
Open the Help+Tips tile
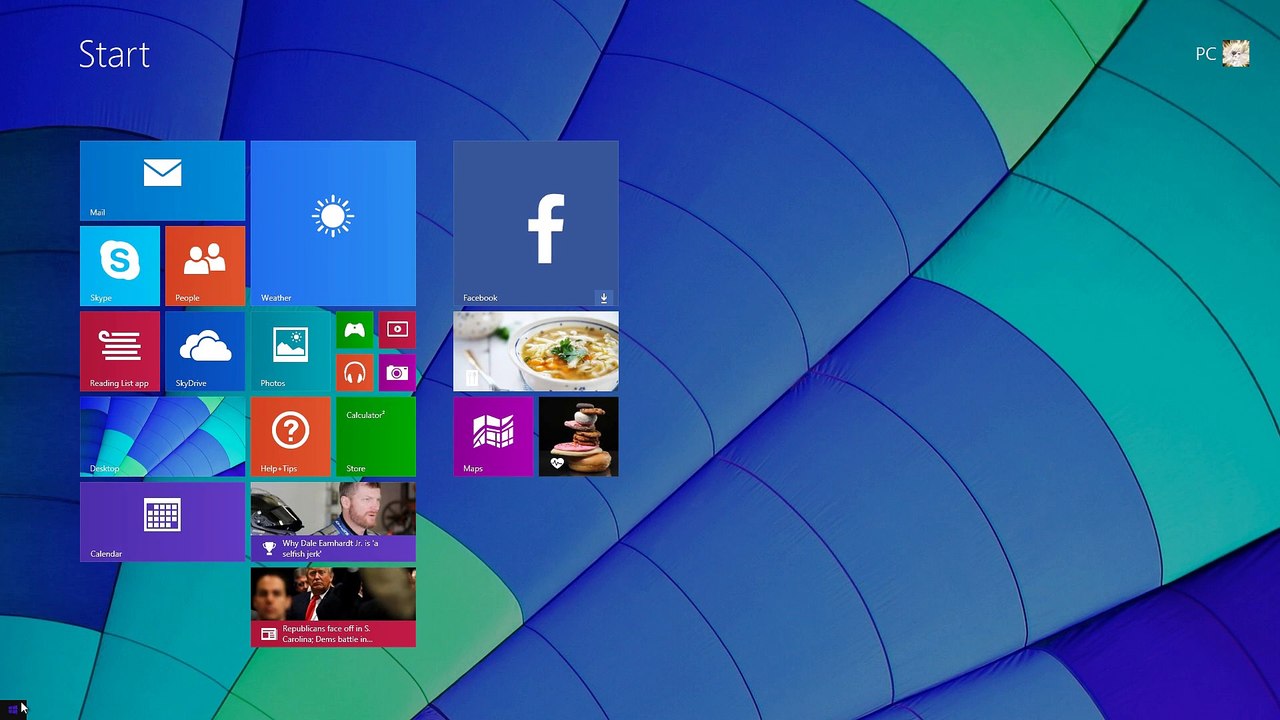coord(291,437)
